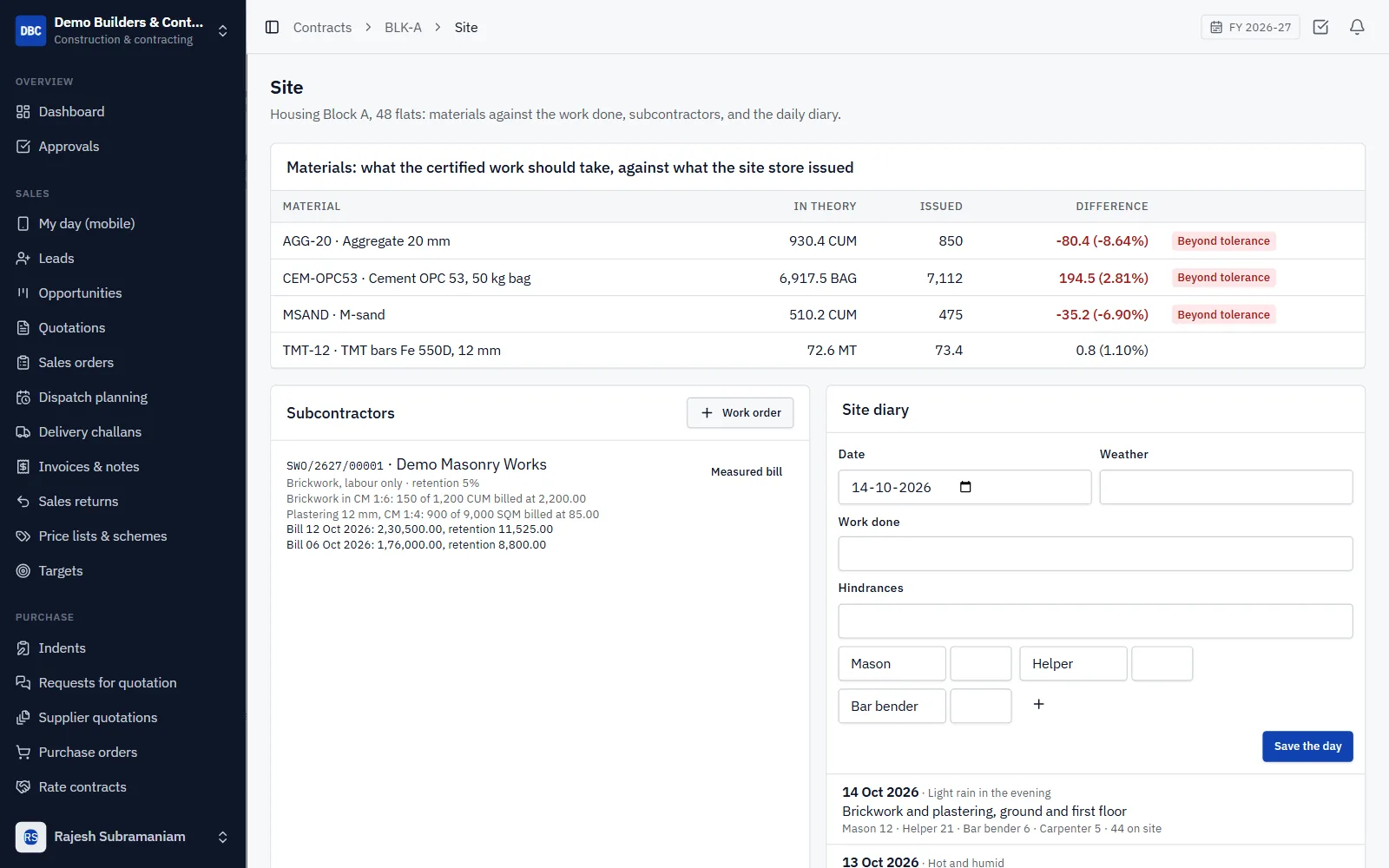1389x868 pixels.
Task: Click the Quotations document icon
Action: 23,328
